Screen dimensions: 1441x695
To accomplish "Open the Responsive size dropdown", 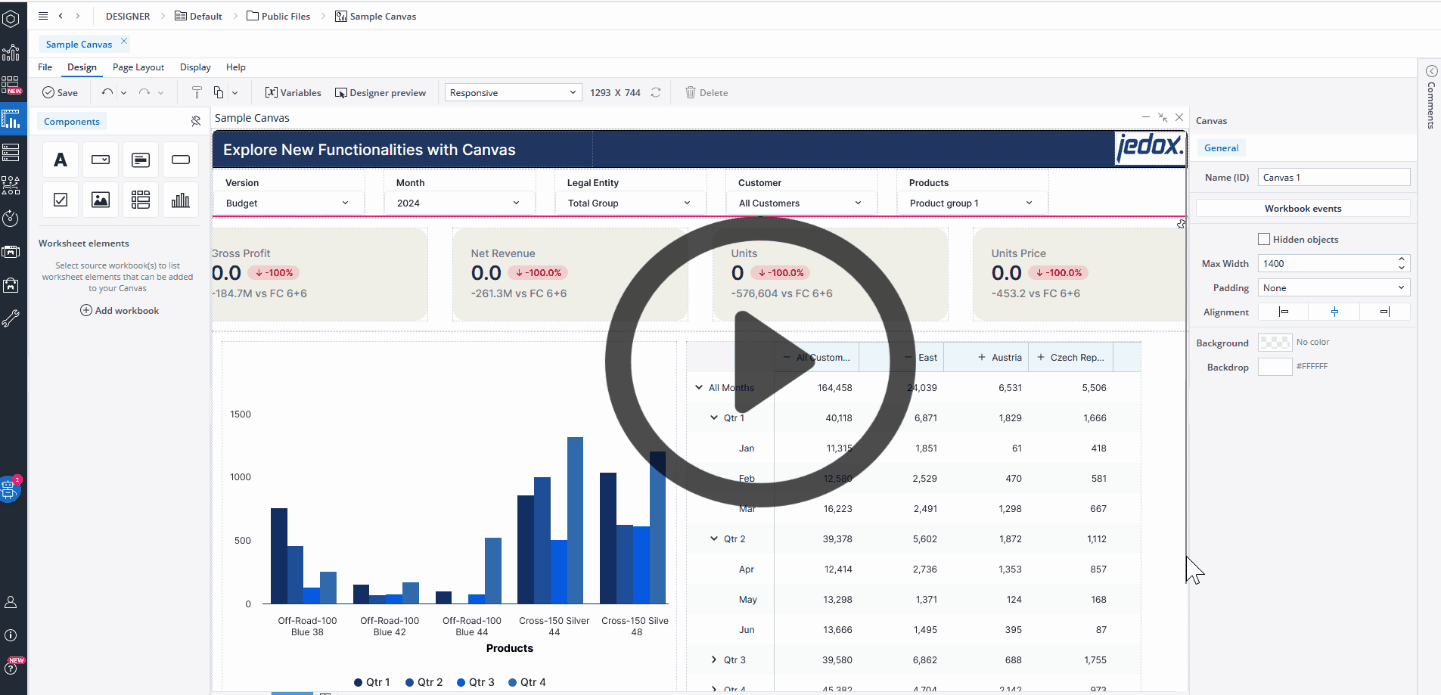I will click(513, 92).
